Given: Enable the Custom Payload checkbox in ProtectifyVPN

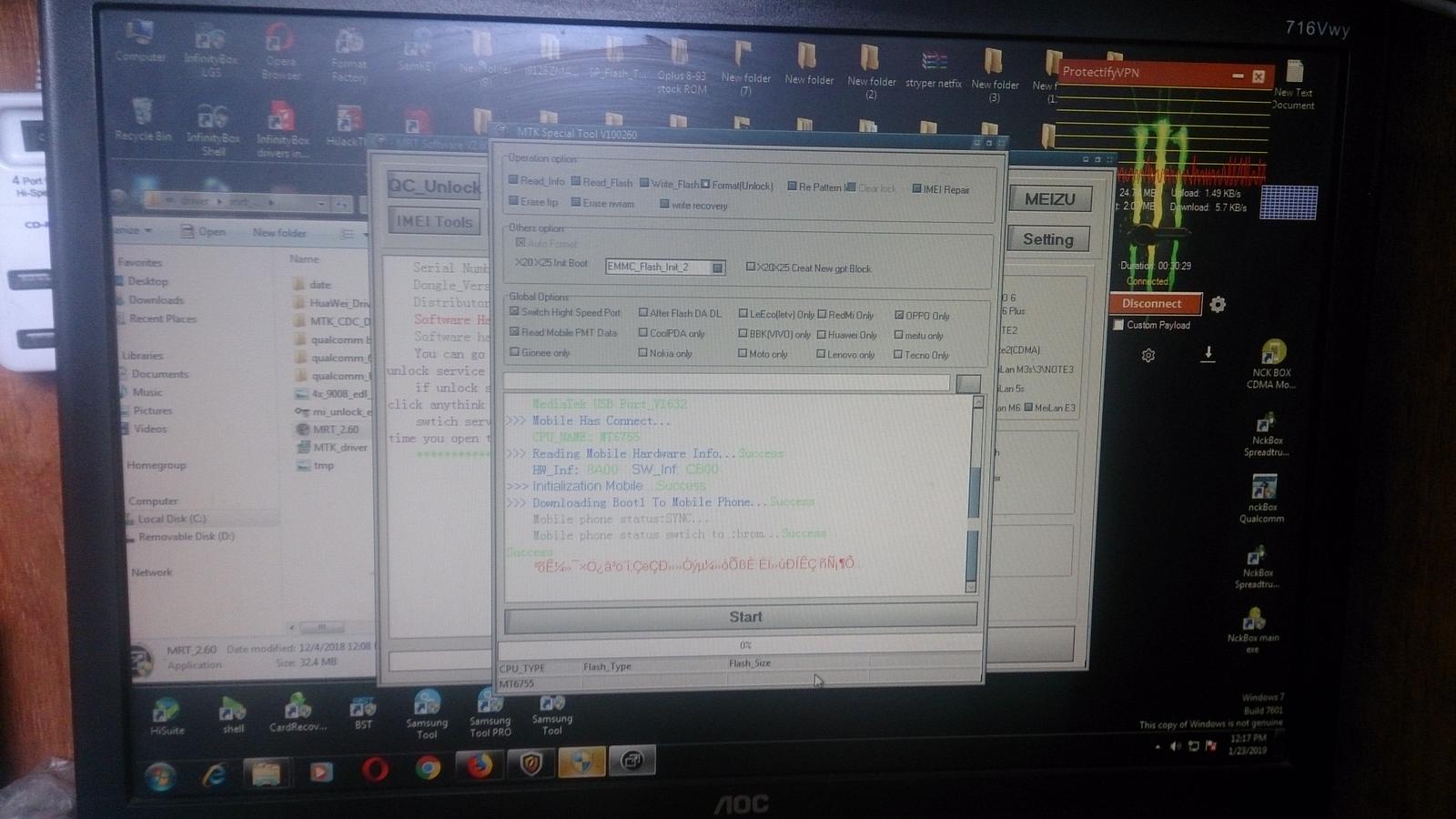Looking at the screenshot, I should (1117, 325).
